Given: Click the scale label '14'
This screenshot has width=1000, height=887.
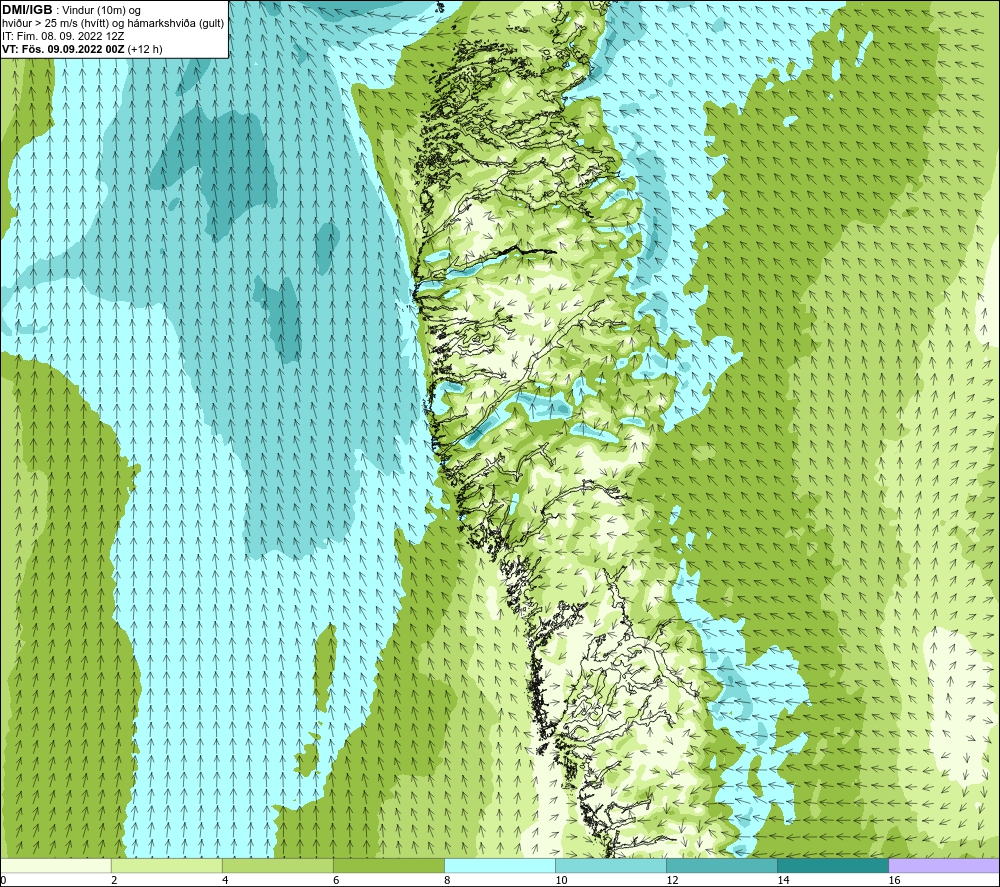Looking at the screenshot, I should pos(783,881).
